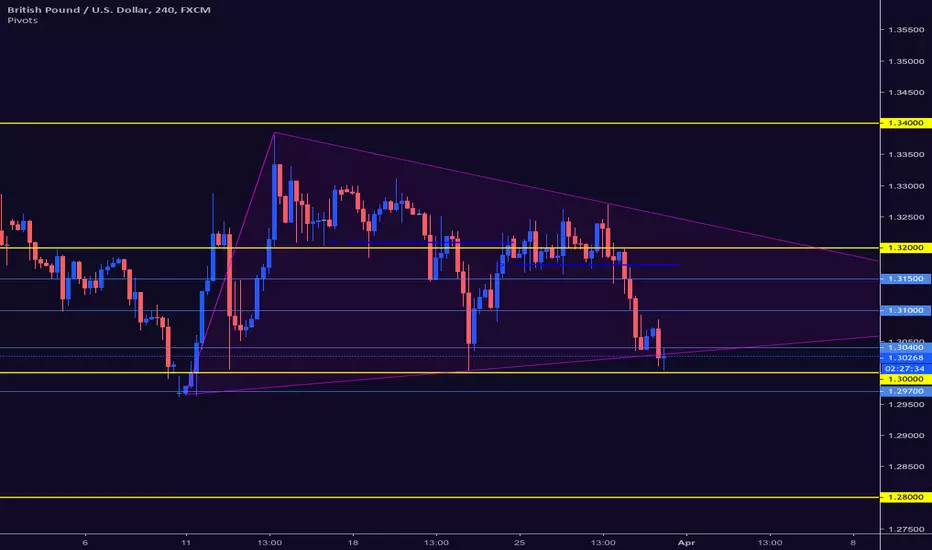Click the date label 25 on time axis
This screenshot has width=932, height=550.
click(x=519, y=542)
